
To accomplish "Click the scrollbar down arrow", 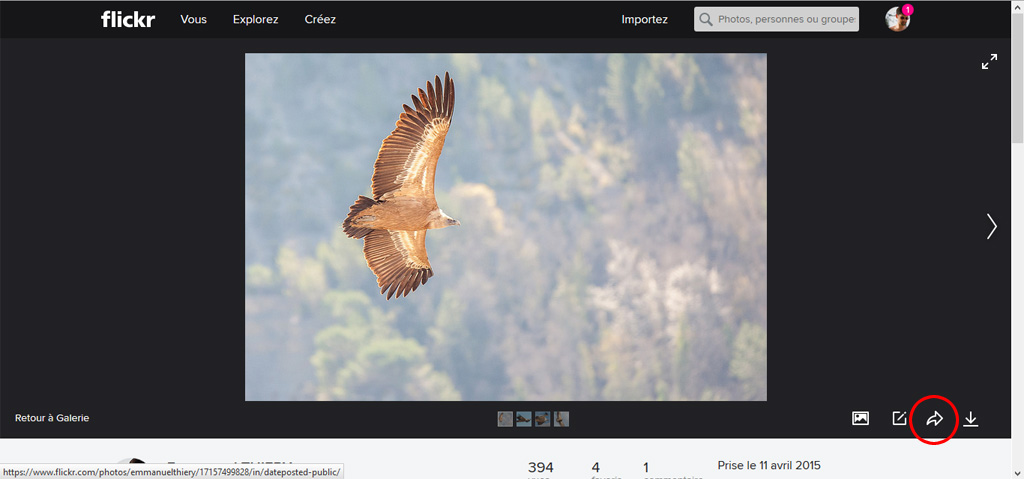I will (1017, 473).
